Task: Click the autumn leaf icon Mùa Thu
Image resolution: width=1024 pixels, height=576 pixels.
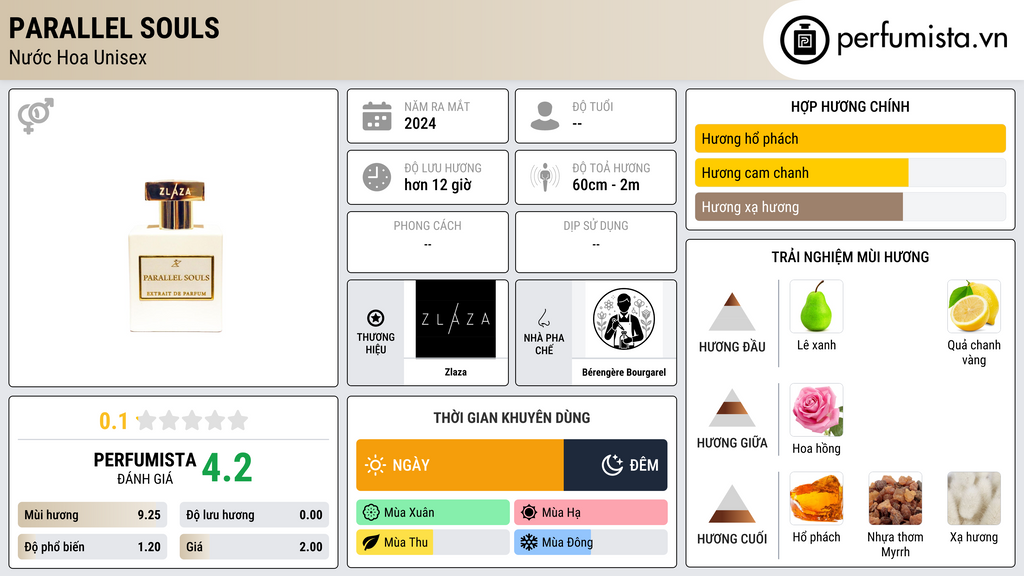Action: pyautogui.click(x=371, y=542)
